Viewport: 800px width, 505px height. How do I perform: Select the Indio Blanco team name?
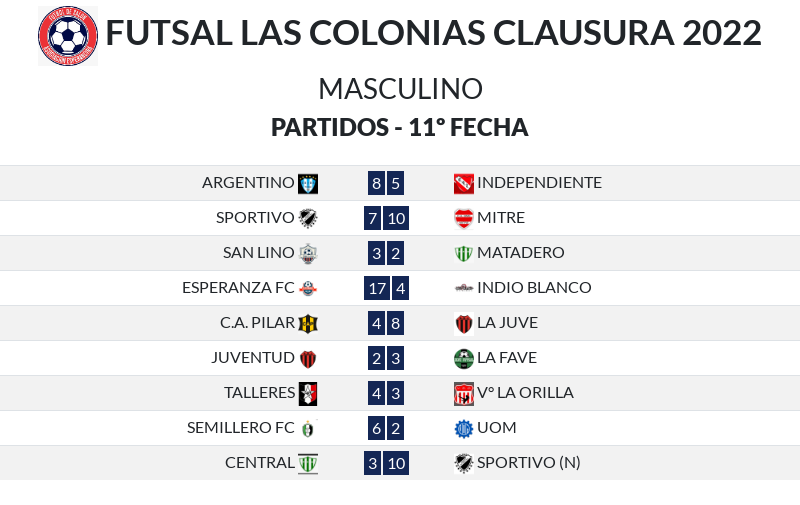[x=534, y=288]
